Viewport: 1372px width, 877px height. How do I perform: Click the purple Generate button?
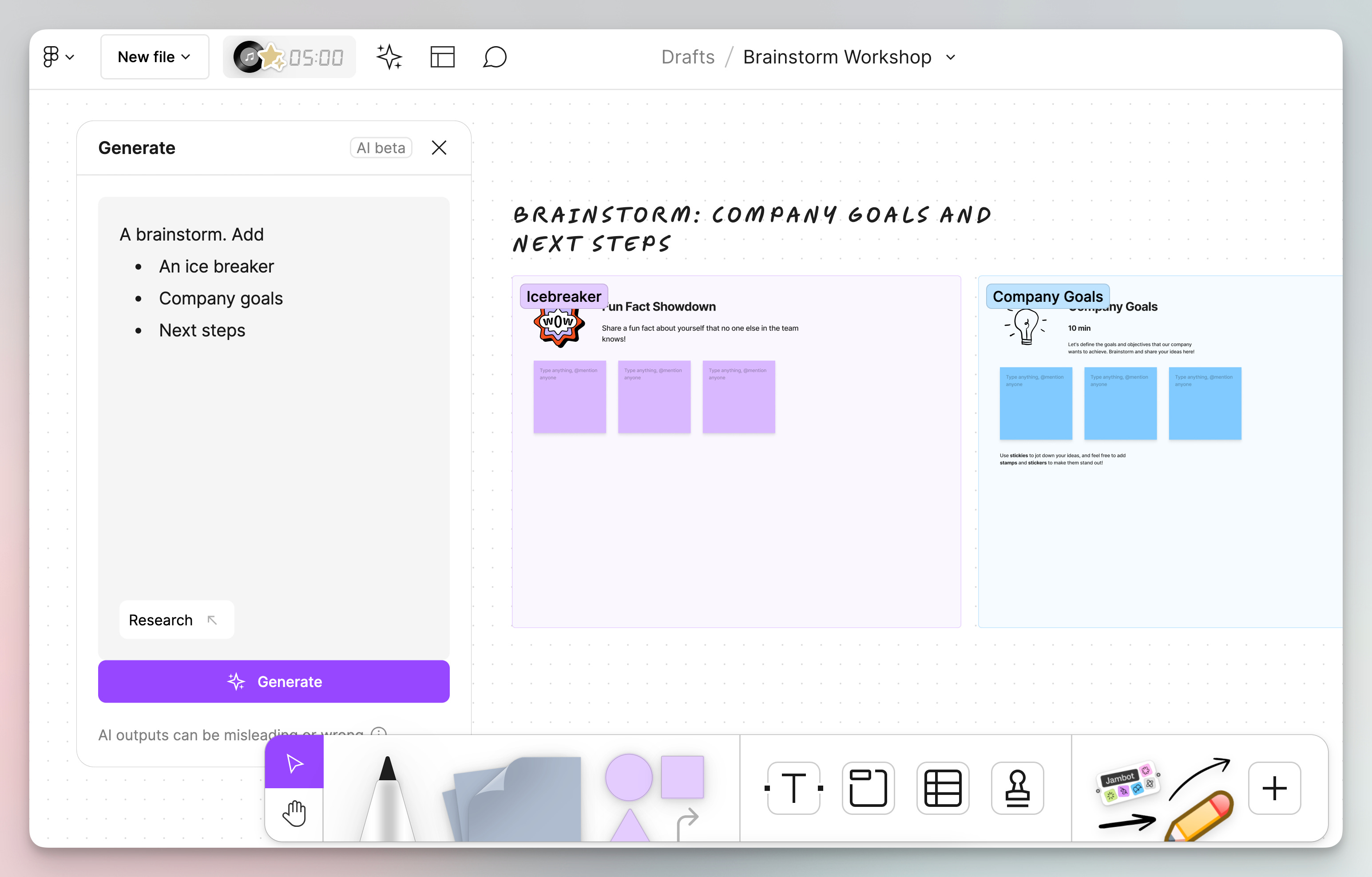coord(274,681)
